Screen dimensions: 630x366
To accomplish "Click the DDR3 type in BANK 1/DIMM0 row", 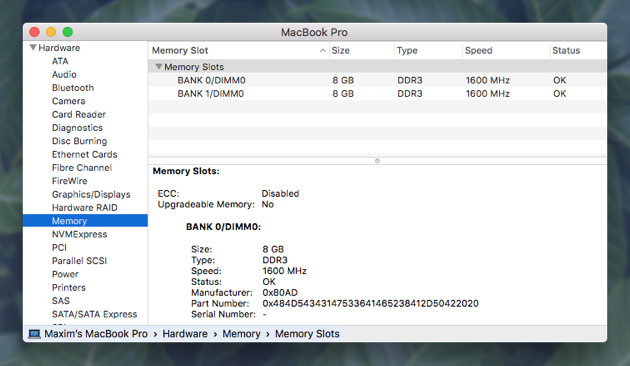I will [x=410, y=94].
